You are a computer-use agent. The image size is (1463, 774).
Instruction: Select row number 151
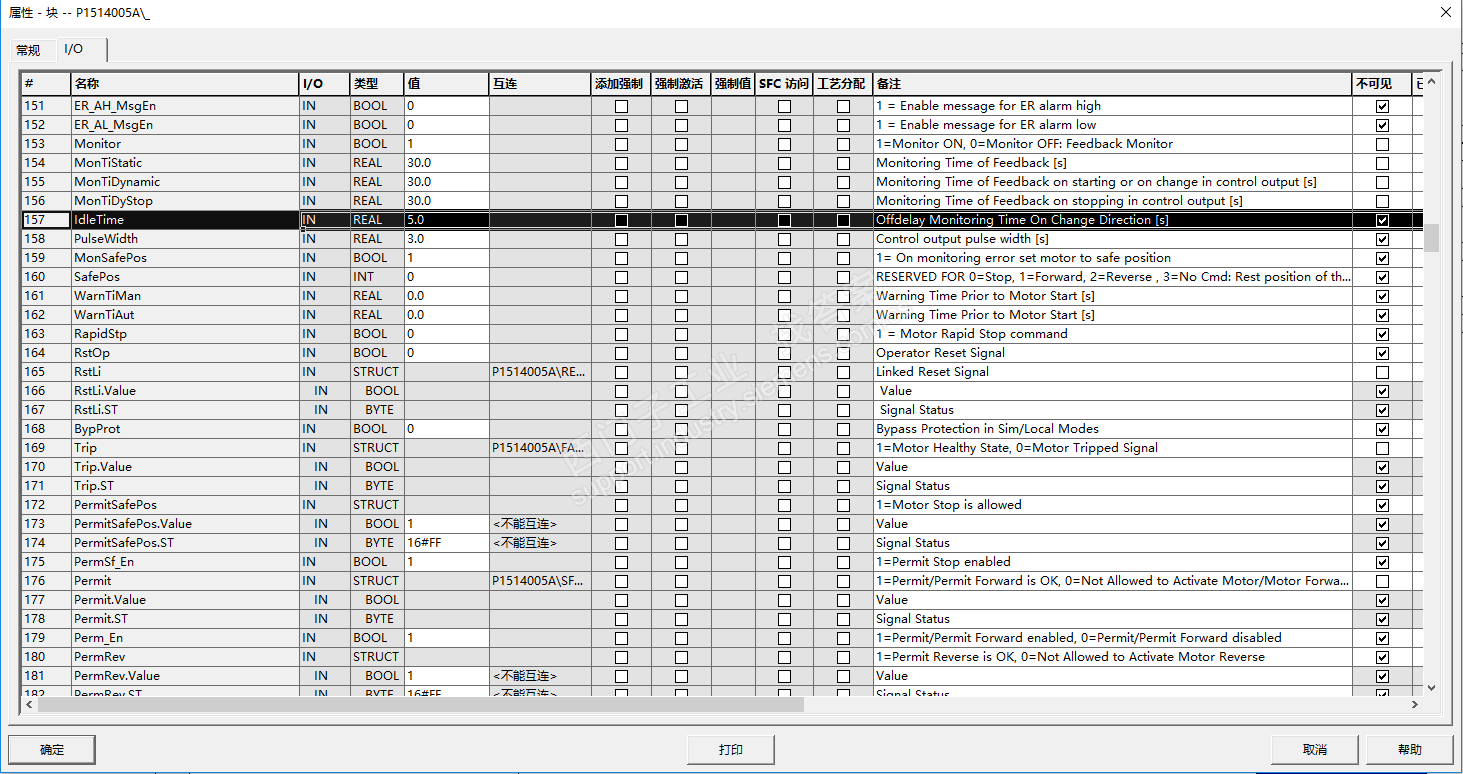coord(46,106)
